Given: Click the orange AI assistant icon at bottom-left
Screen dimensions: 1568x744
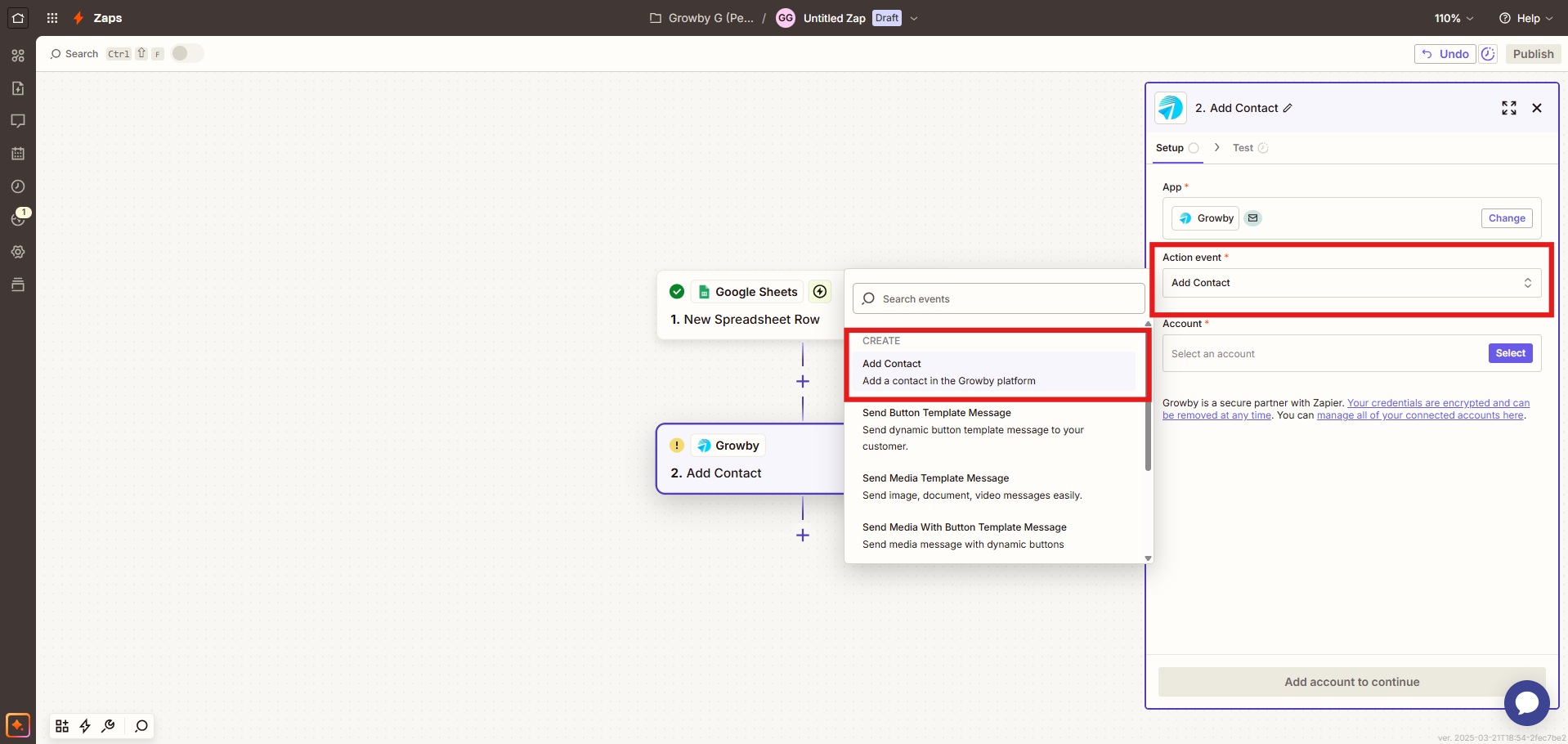Looking at the screenshot, I should click(x=18, y=725).
